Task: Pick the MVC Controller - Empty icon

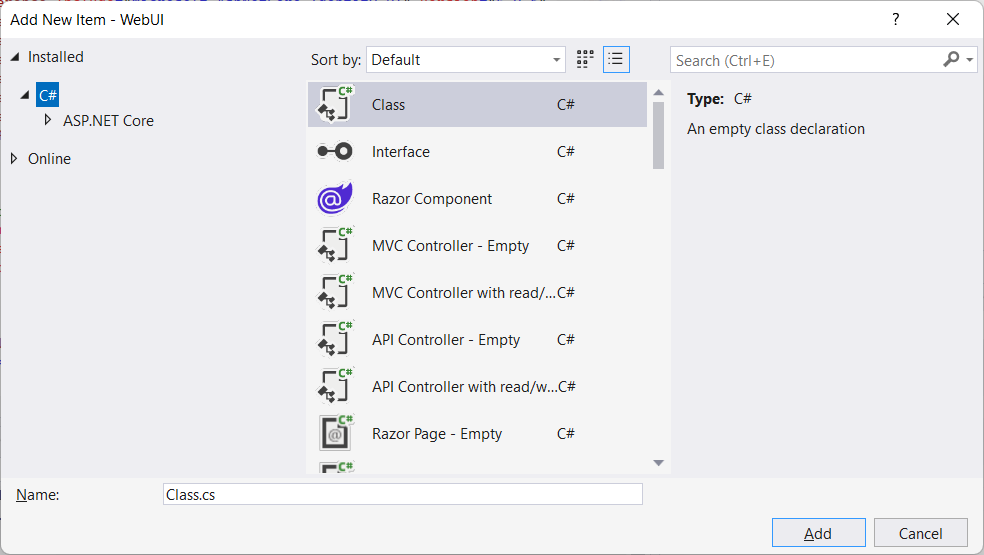Action: 335,245
